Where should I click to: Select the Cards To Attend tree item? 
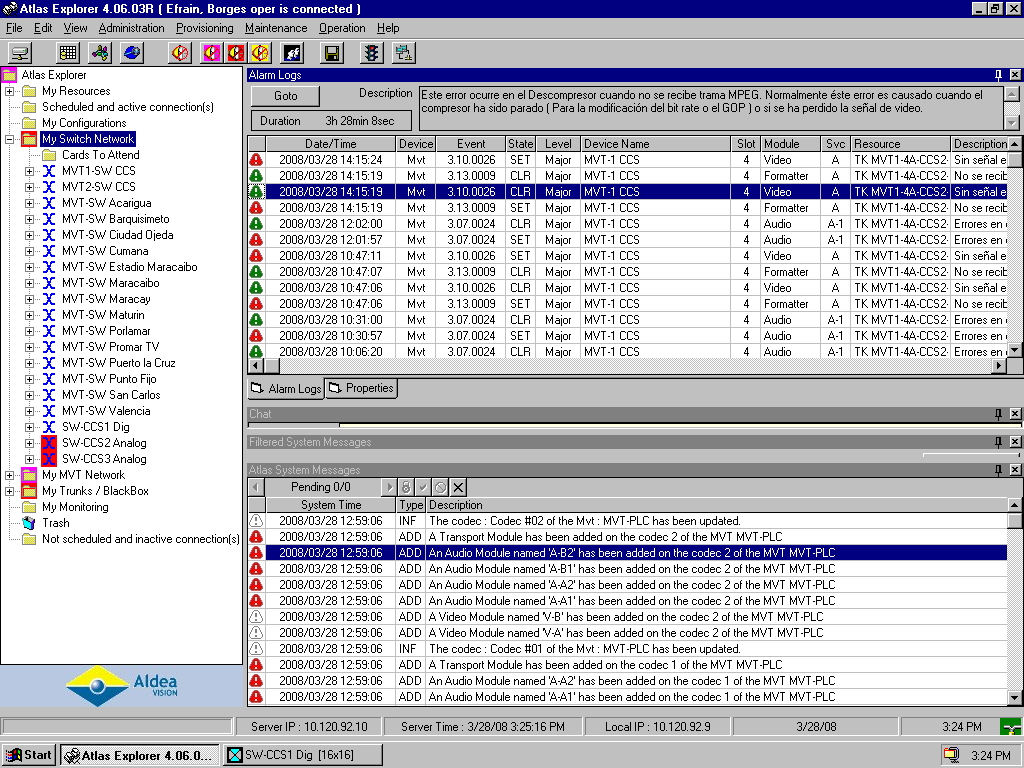click(x=101, y=155)
